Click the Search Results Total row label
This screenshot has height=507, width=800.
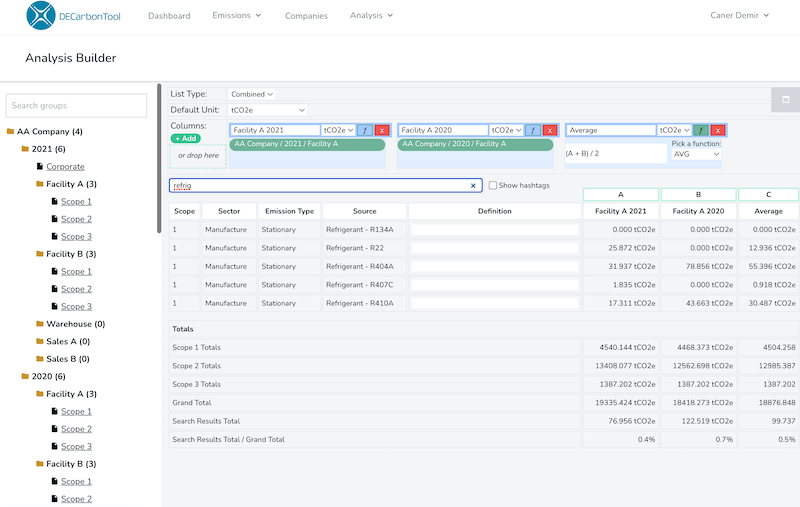(206, 421)
